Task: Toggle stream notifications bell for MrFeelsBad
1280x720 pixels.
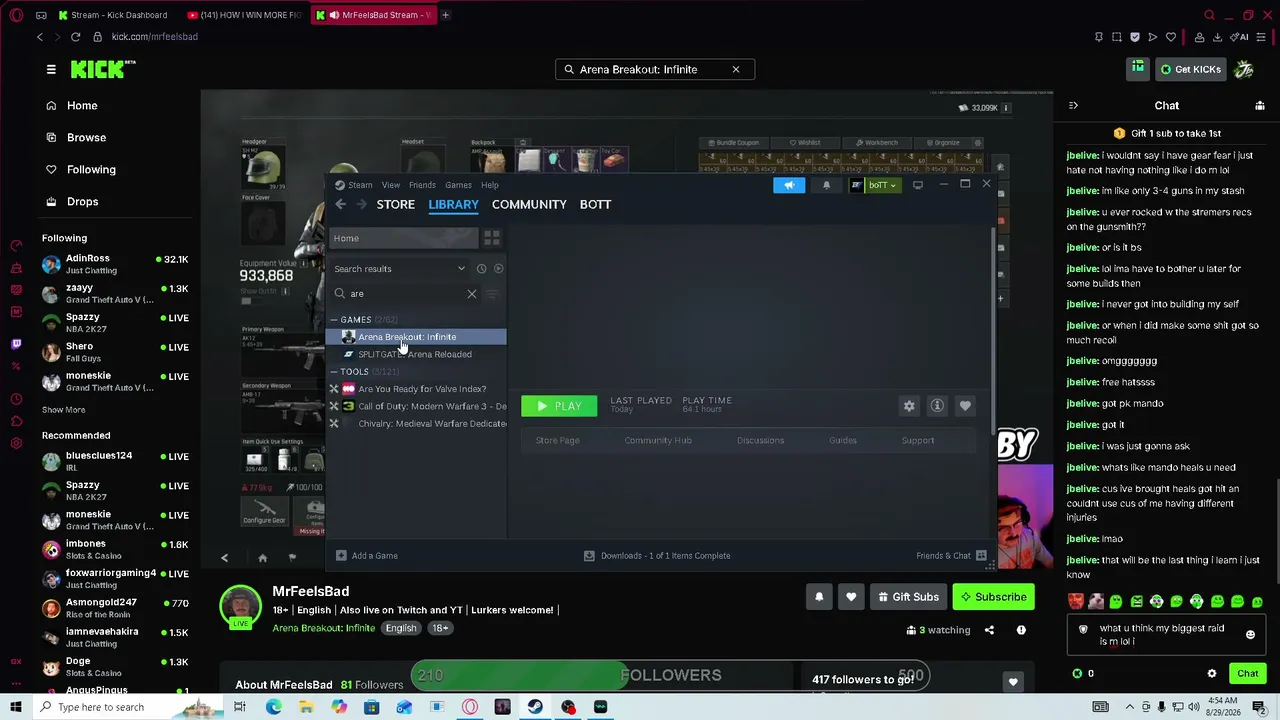Action: click(819, 597)
